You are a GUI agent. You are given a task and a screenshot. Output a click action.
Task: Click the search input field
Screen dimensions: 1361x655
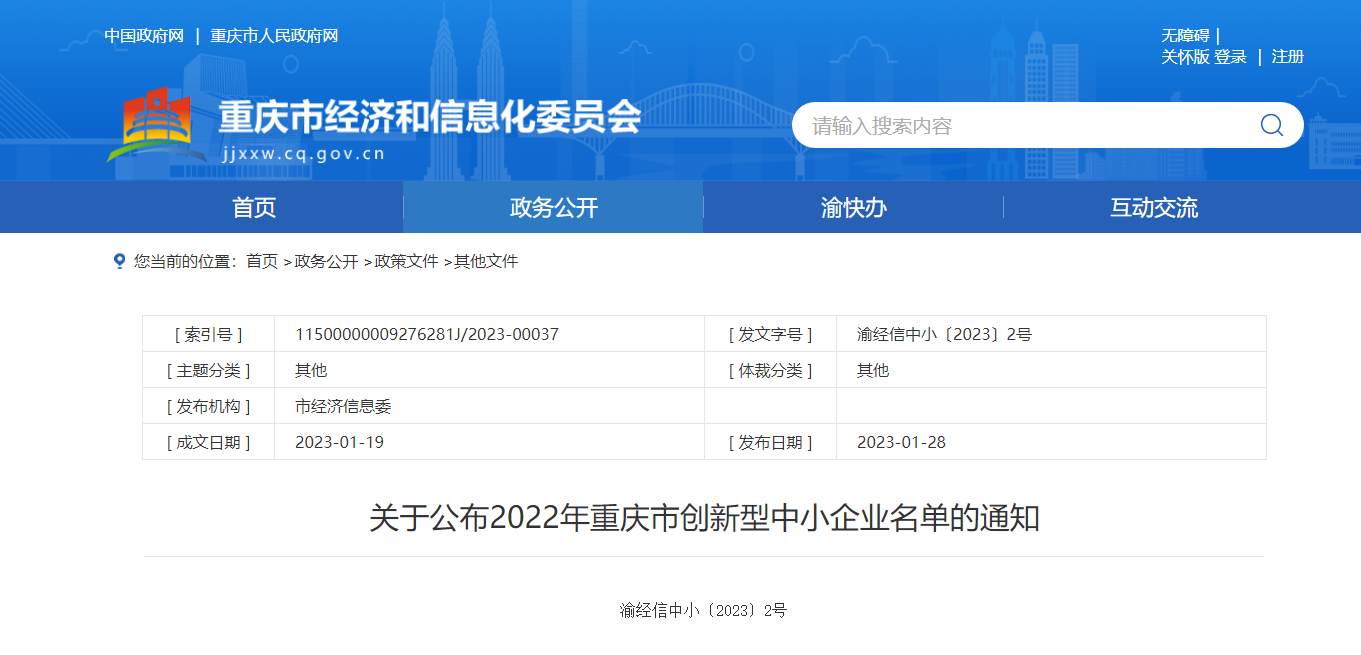click(x=1020, y=126)
